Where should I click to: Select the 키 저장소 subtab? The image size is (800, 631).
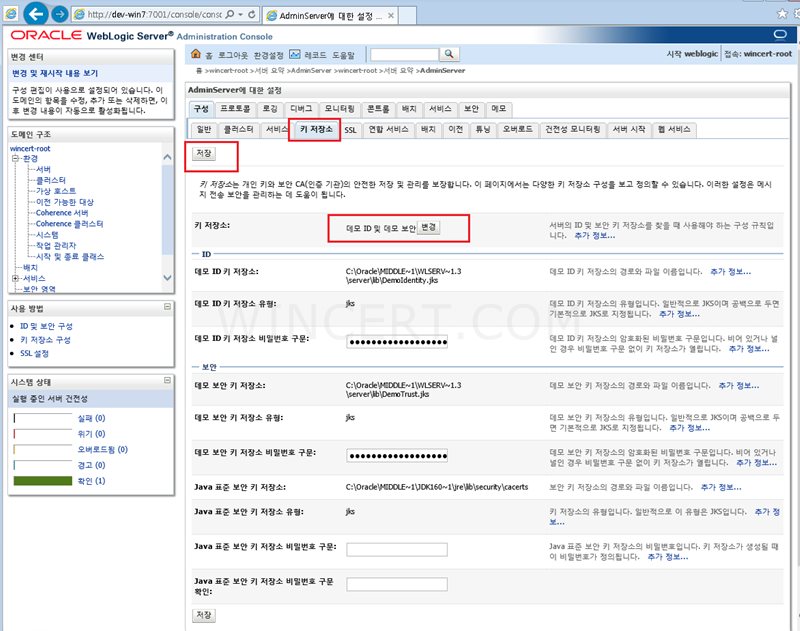[316, 130]
